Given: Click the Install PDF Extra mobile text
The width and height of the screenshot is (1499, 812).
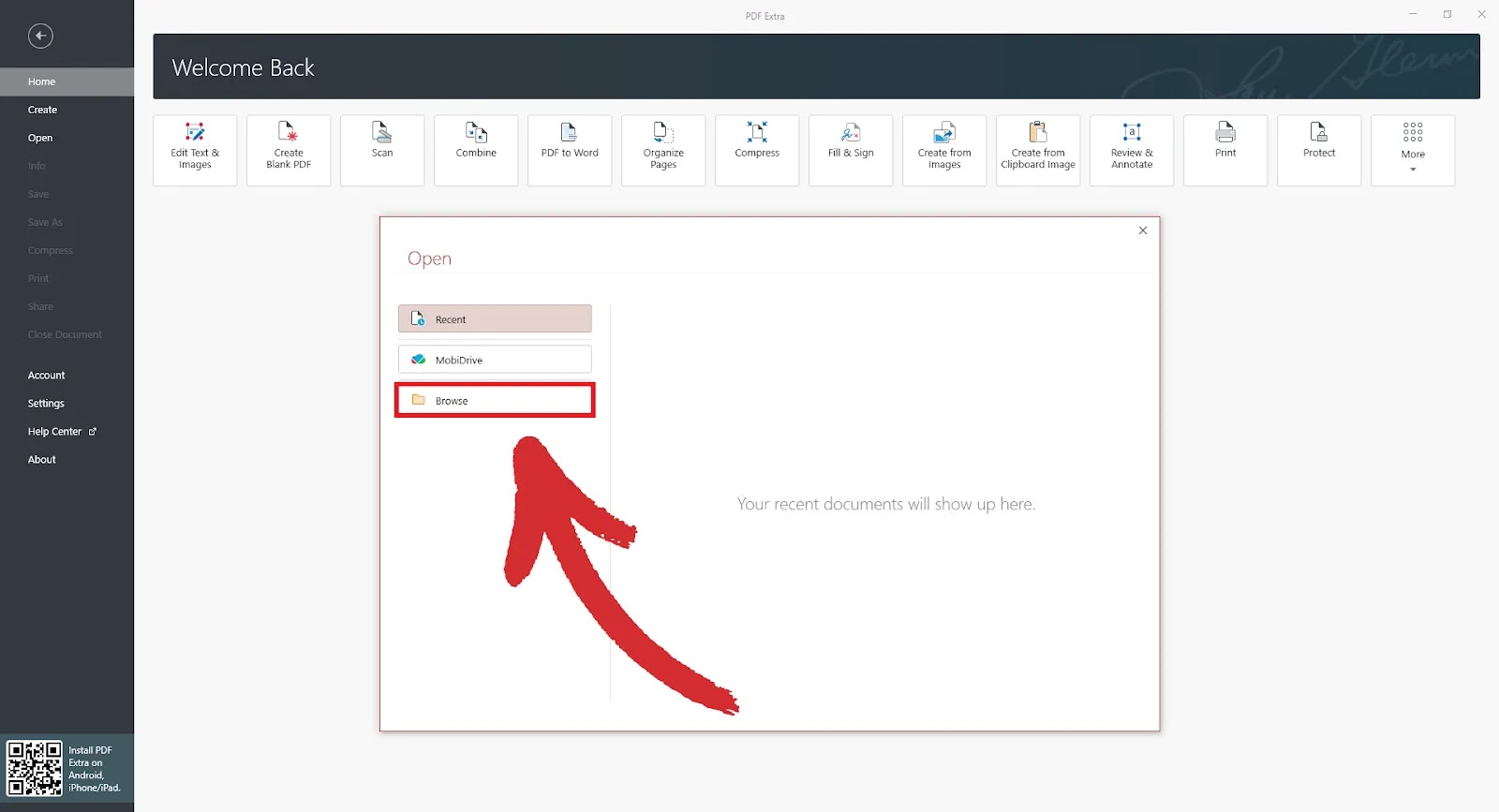Looking at the screenshot, I should [x=95, y=769].
